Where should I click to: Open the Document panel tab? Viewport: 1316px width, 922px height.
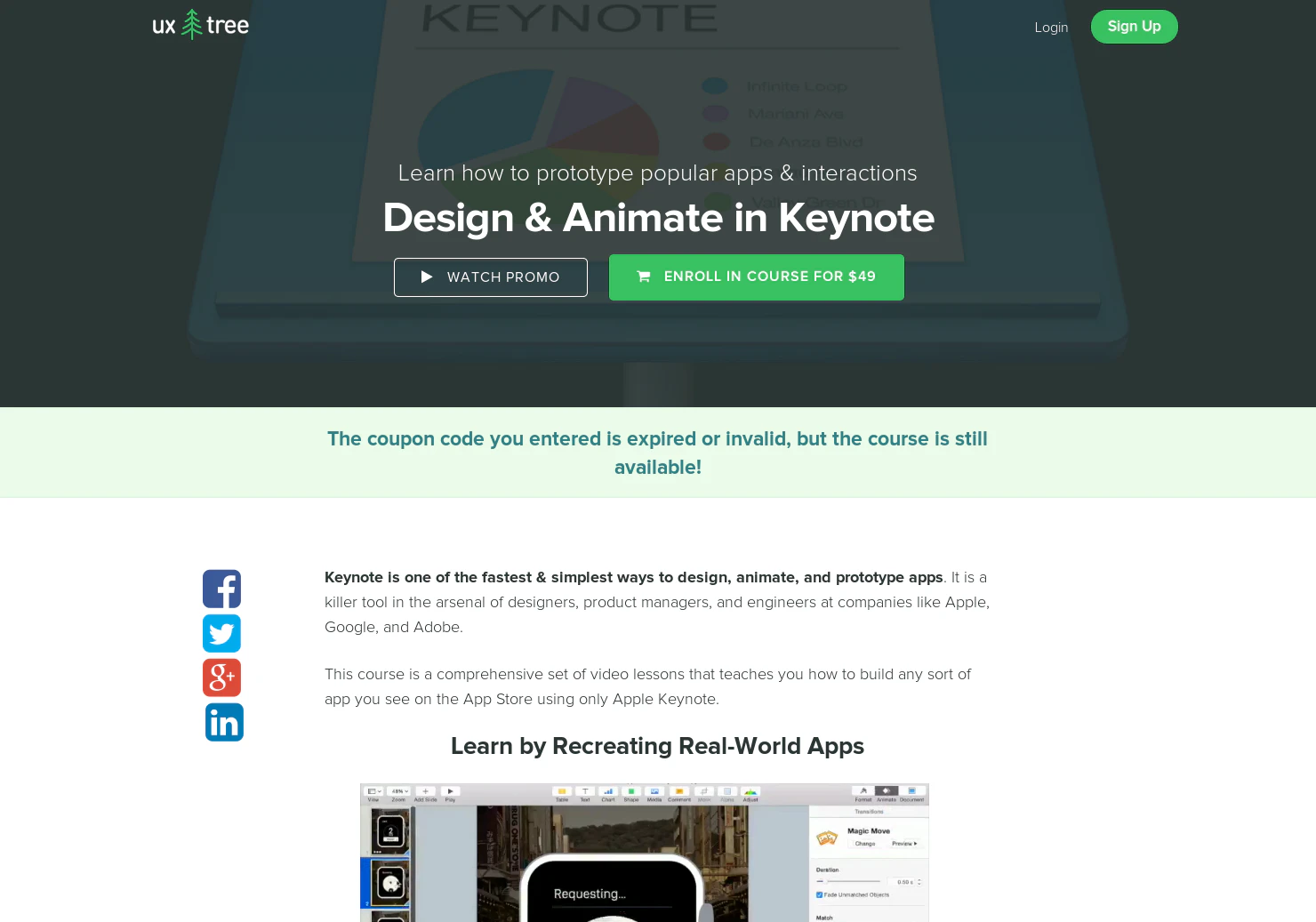click(x=911, y=793)
